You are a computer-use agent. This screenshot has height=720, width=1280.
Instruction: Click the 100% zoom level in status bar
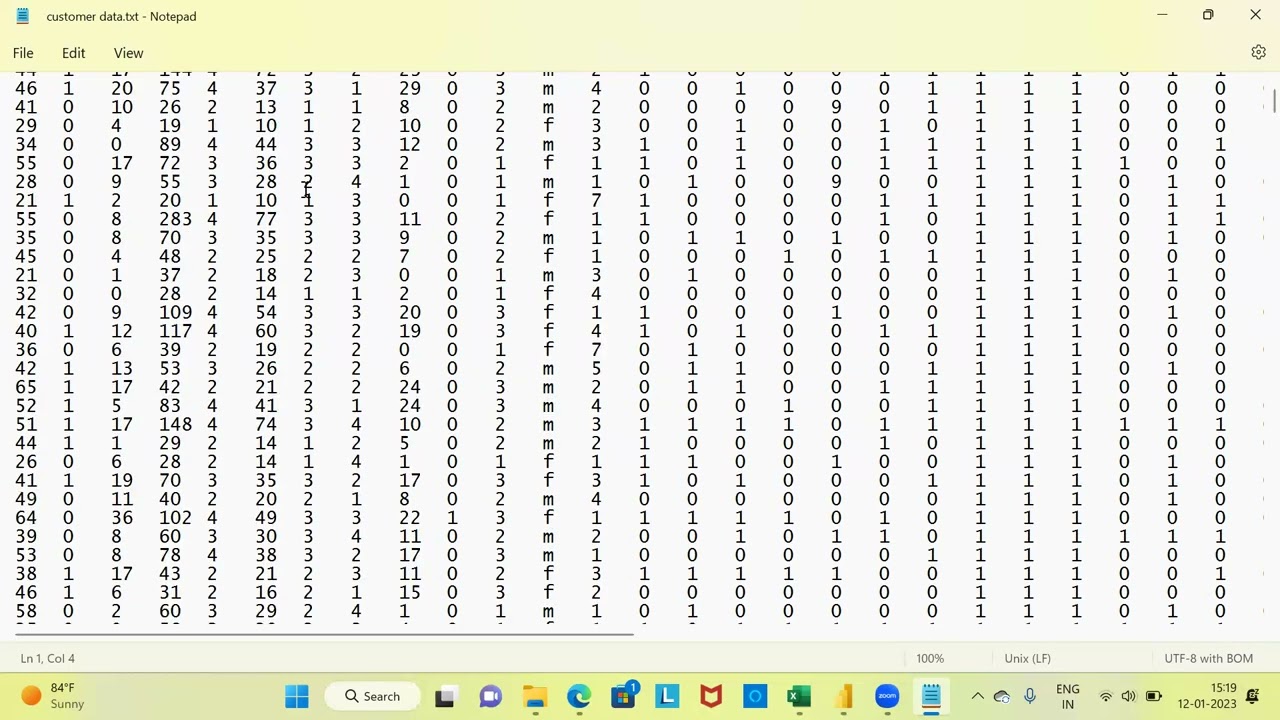click(x=930, y=658)
